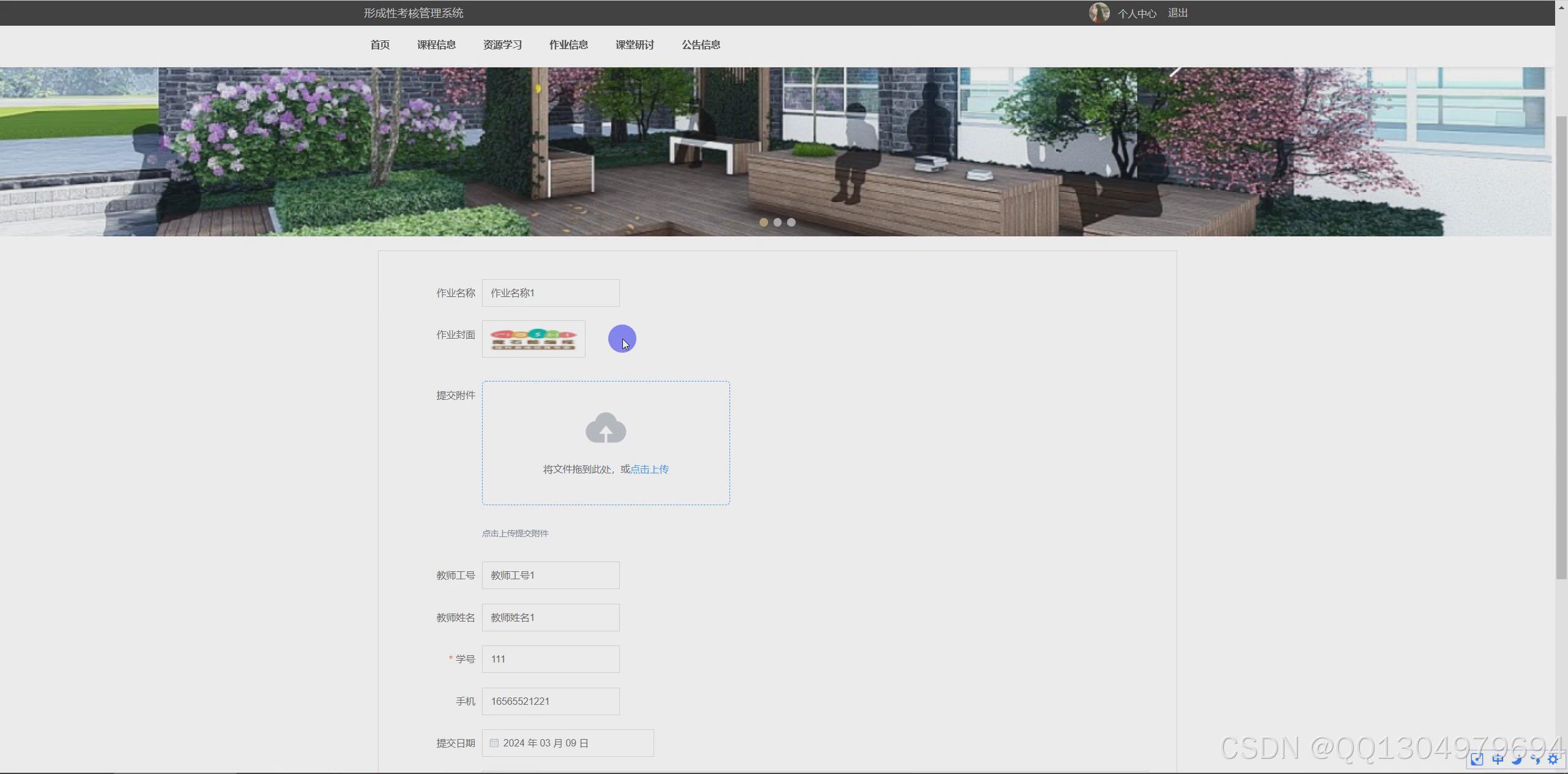Click the cloud upload icon
Viewport: 1568px width, 774px height.
pos(605,427)
